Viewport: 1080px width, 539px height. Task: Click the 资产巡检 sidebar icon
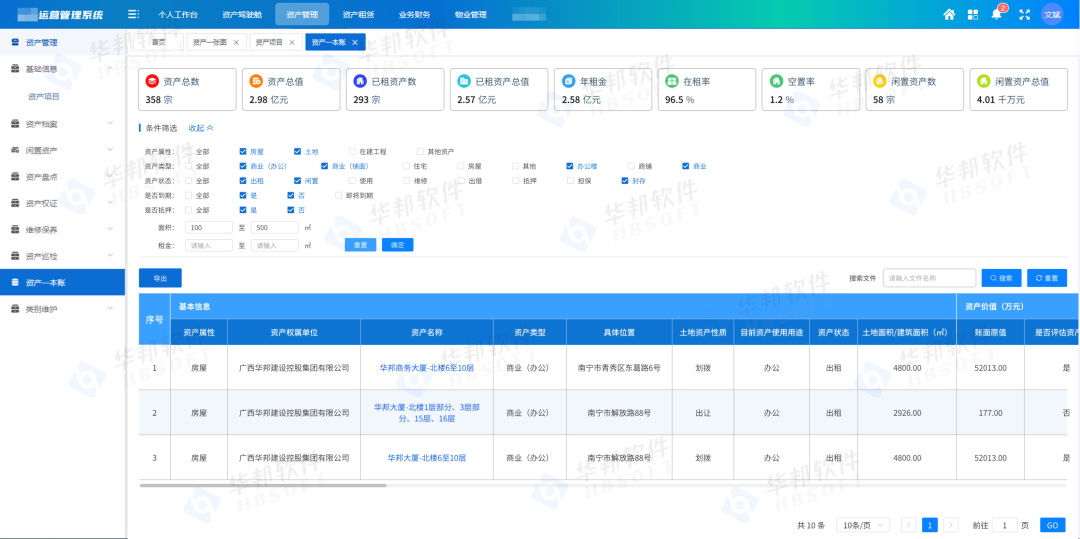(x=15, y=256)
